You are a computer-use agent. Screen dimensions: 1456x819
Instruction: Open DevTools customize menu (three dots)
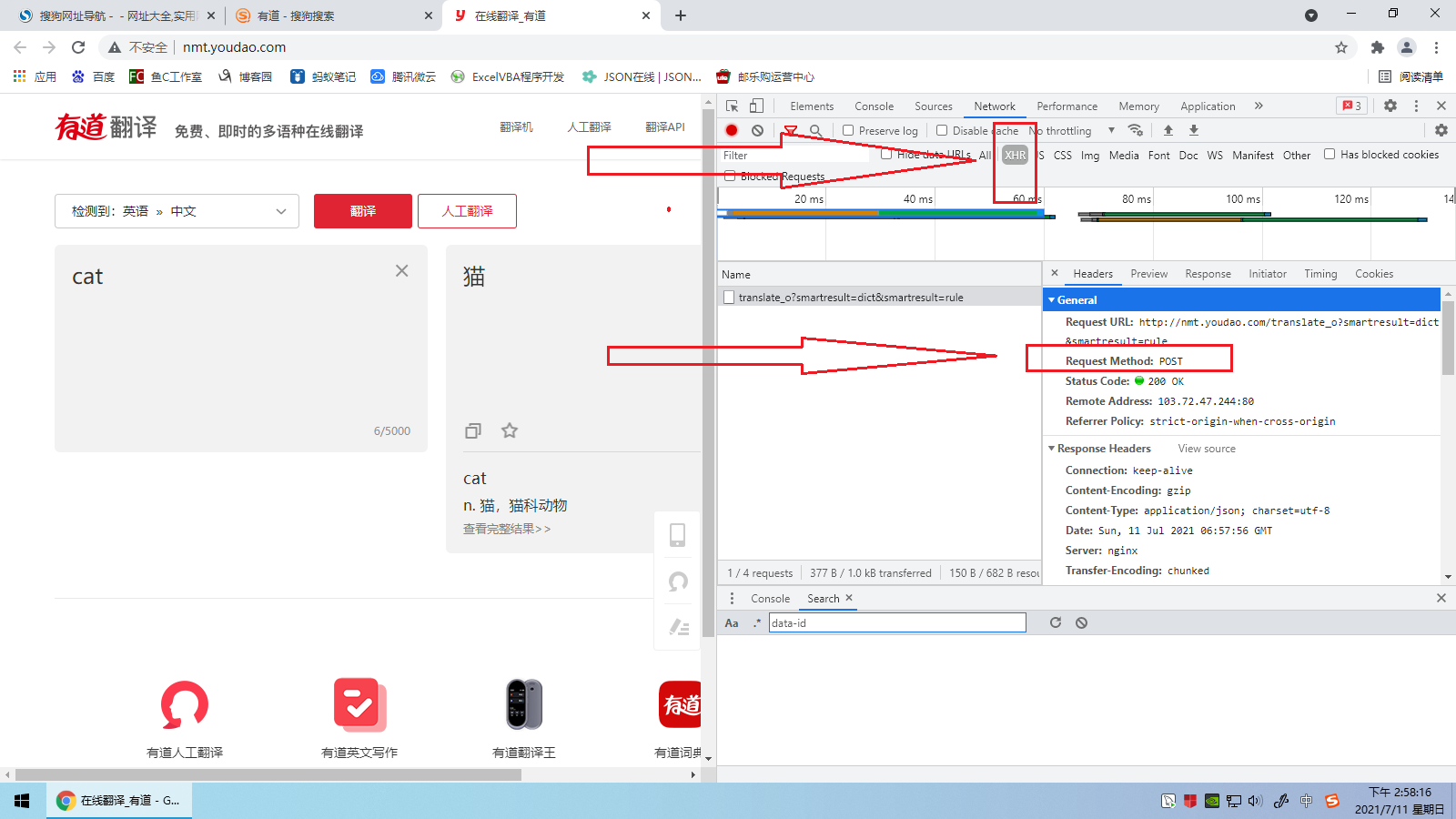1416,106
